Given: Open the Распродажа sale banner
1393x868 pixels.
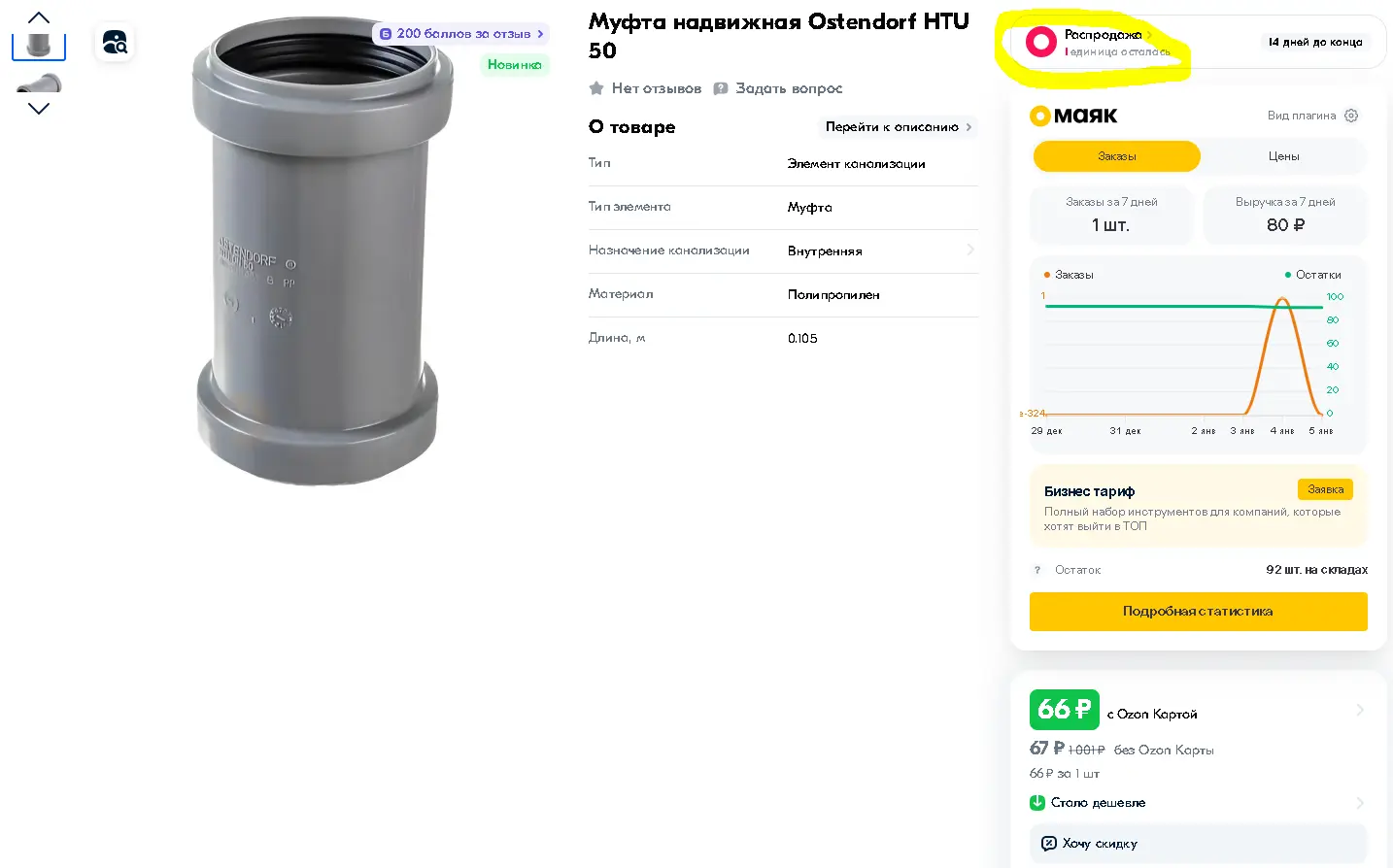Looking at the screenshot, I should (1198, 42).
